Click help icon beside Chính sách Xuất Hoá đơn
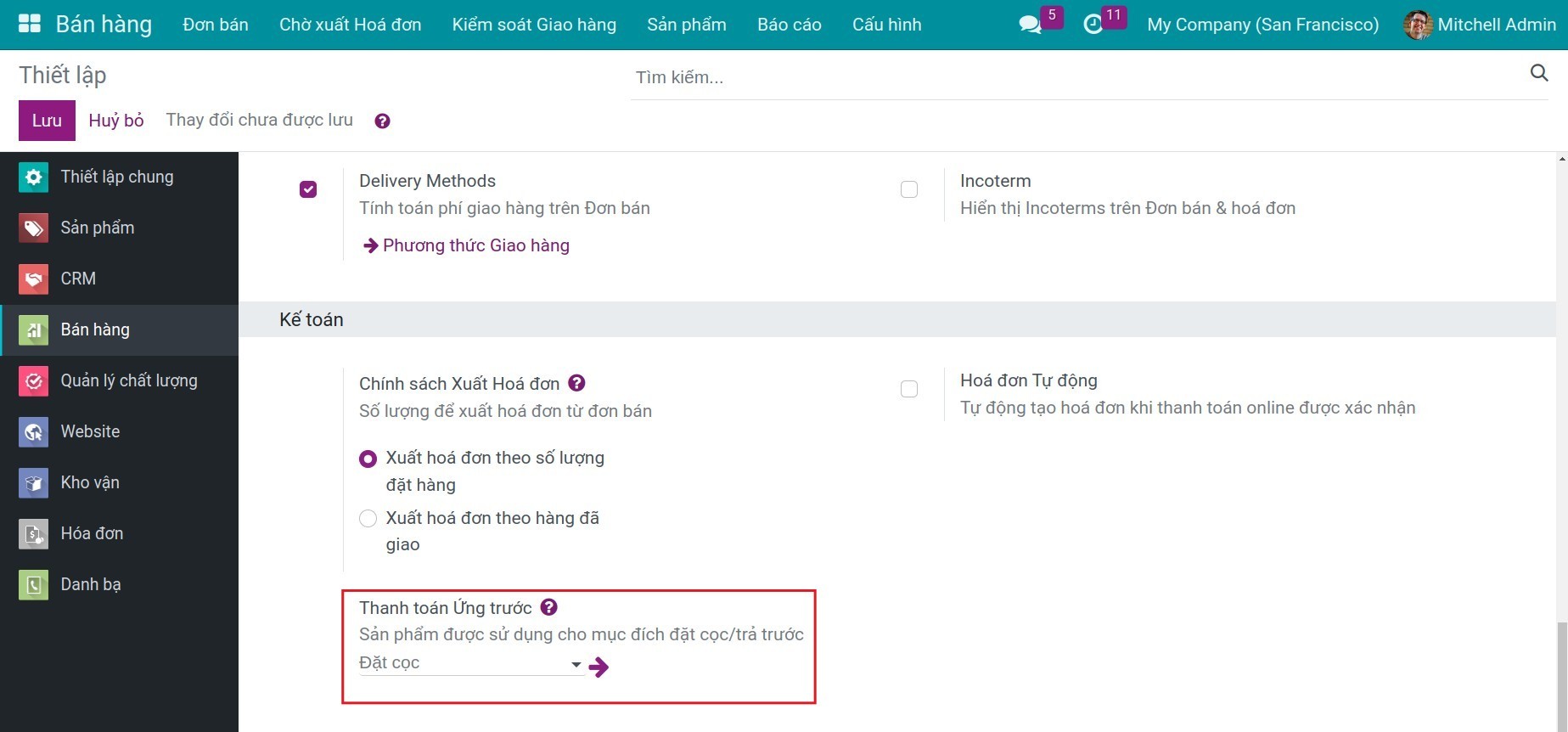Viewport: 1568px width, 732px height. [576, 383]
